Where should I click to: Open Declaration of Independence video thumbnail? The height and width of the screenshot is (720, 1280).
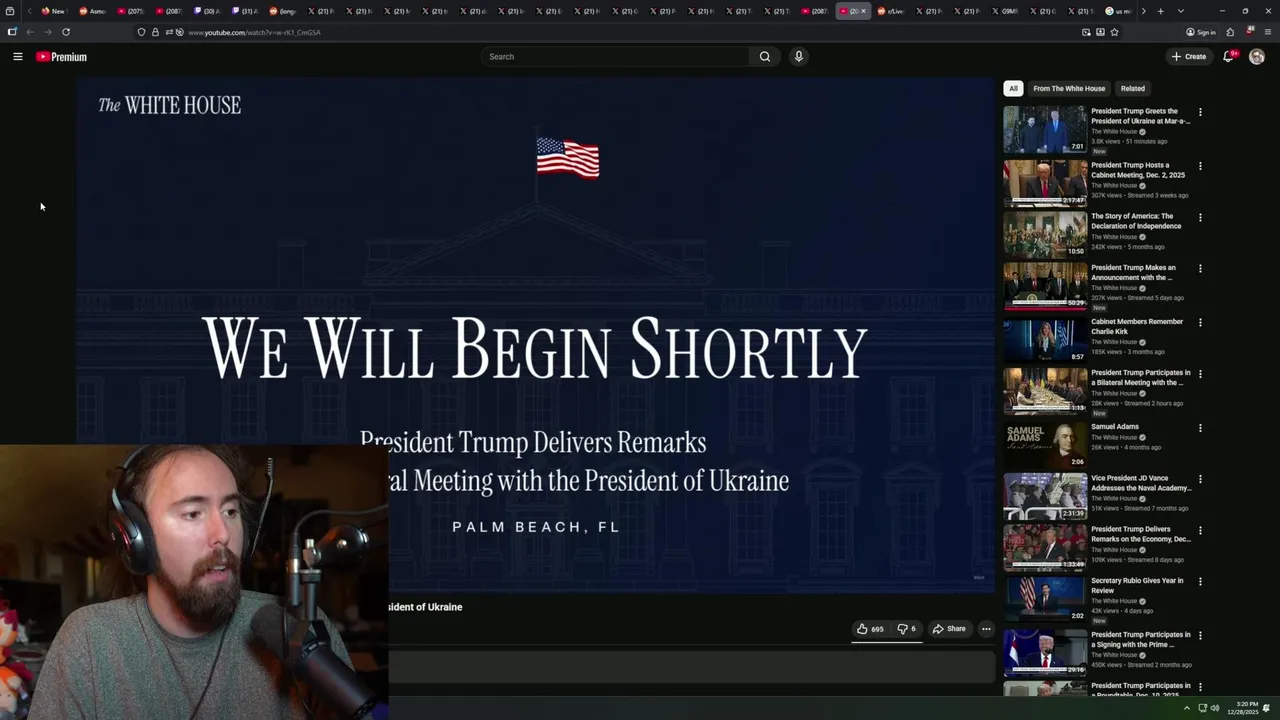(1045, 234)
